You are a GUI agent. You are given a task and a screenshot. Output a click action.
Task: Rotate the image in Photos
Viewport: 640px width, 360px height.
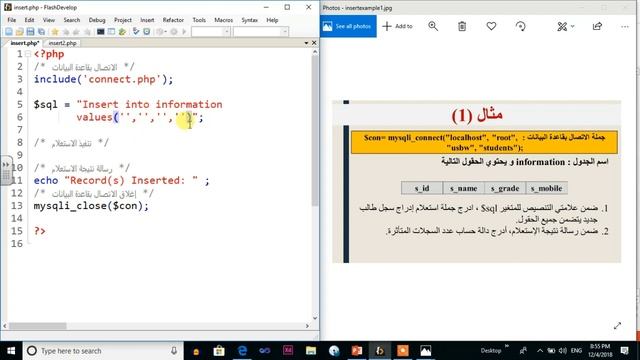520,26
